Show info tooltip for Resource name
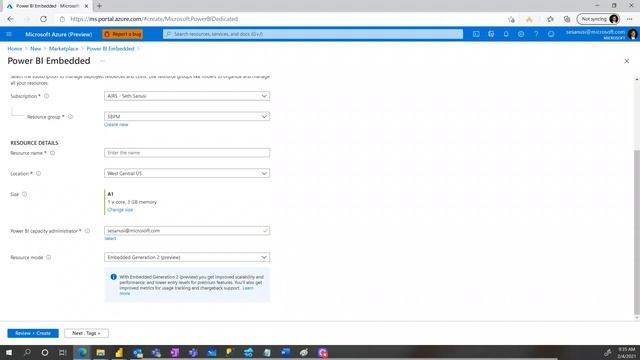The height and width of the screenshot is (360, 640). tap(52, 153)
